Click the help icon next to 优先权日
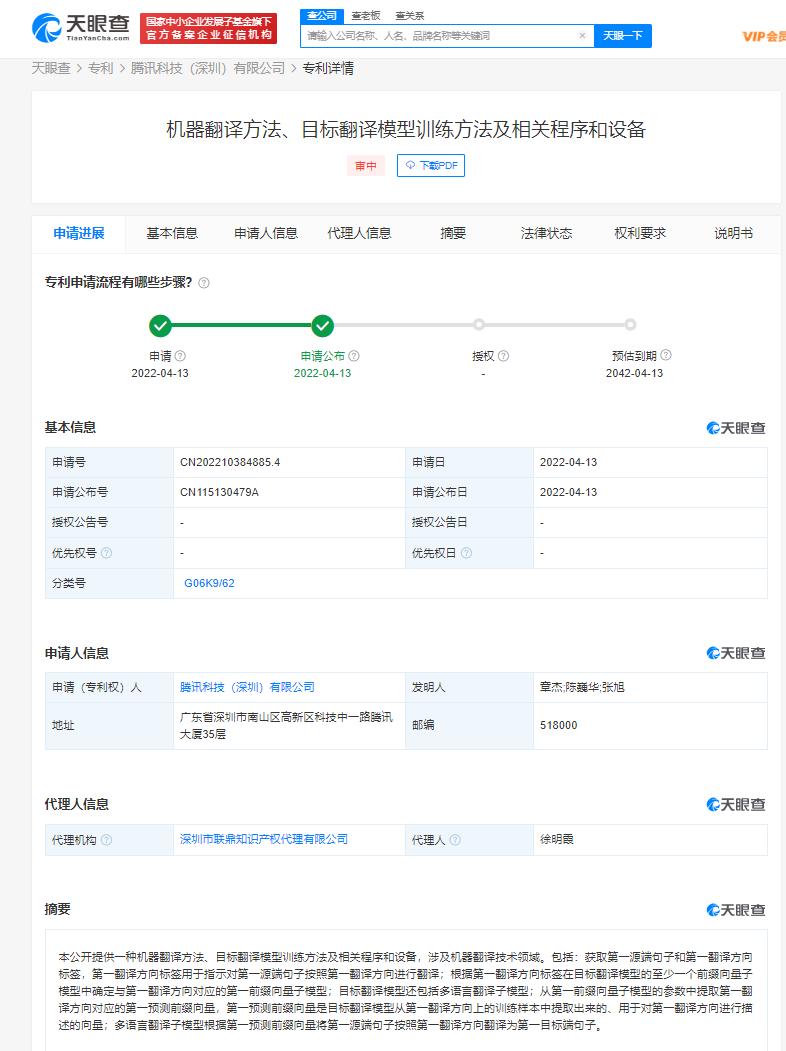The image size is (786, 1051). [466, 553]
